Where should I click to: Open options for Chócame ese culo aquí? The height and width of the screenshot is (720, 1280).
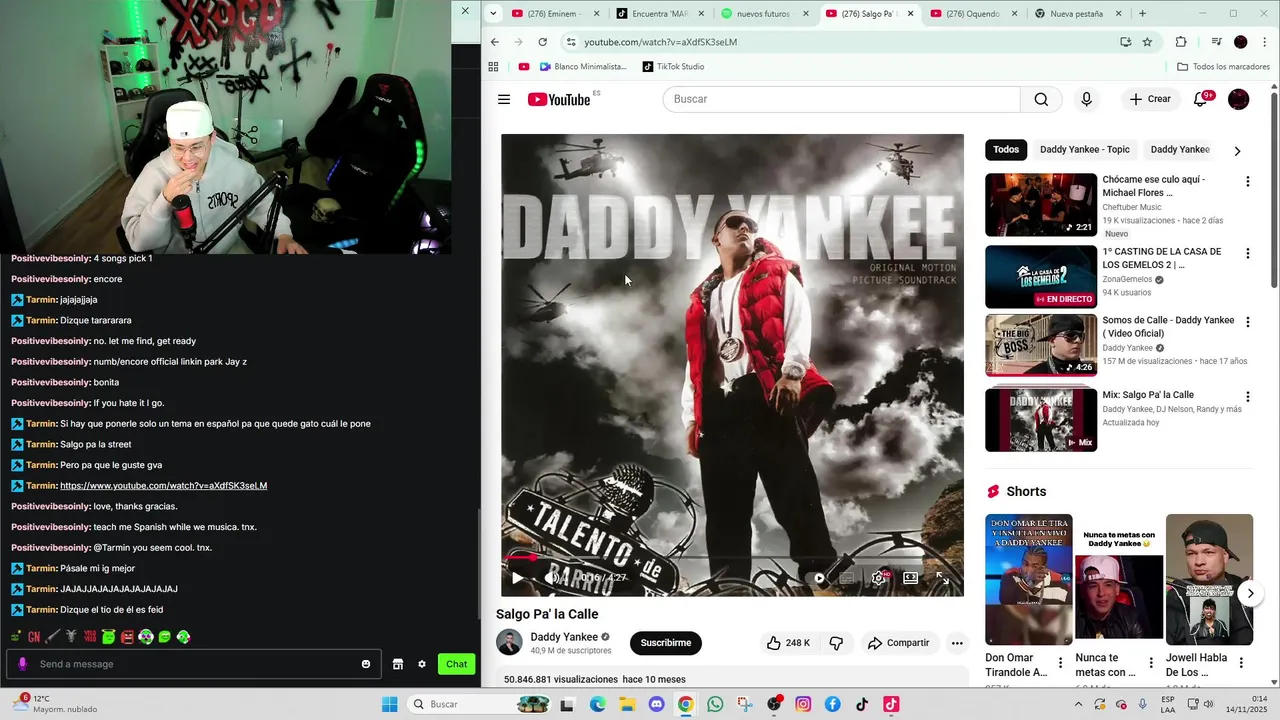click(1247, 181)
